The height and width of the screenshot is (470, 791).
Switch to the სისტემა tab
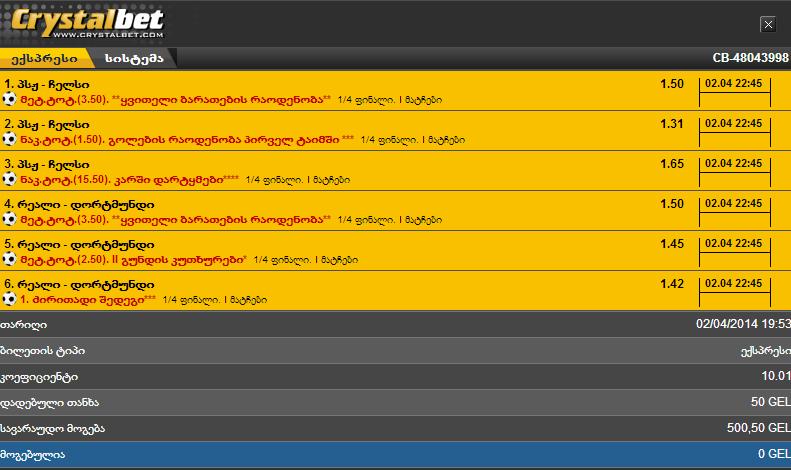coord(134,58)
